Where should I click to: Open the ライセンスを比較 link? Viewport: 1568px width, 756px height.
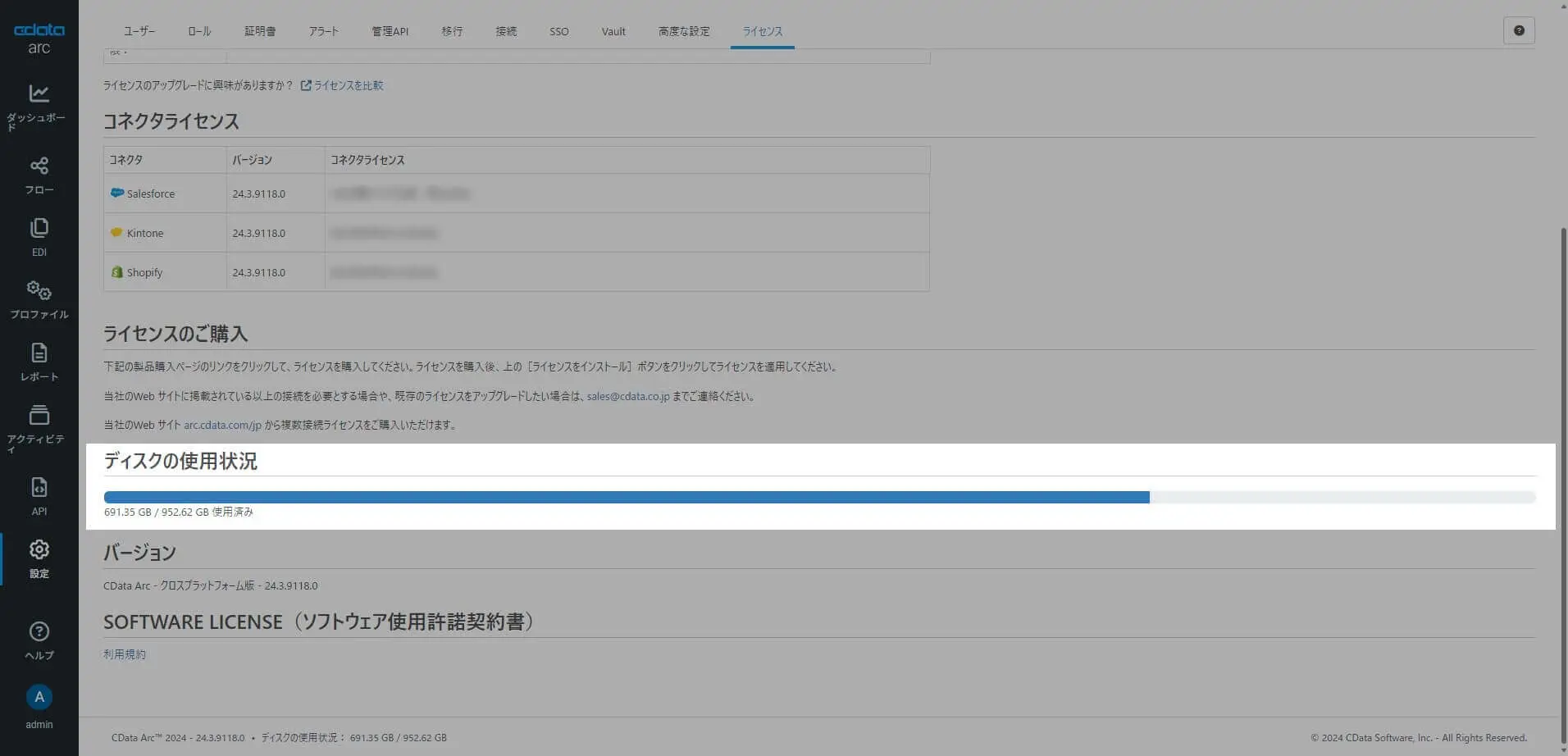tap(349, 85)
